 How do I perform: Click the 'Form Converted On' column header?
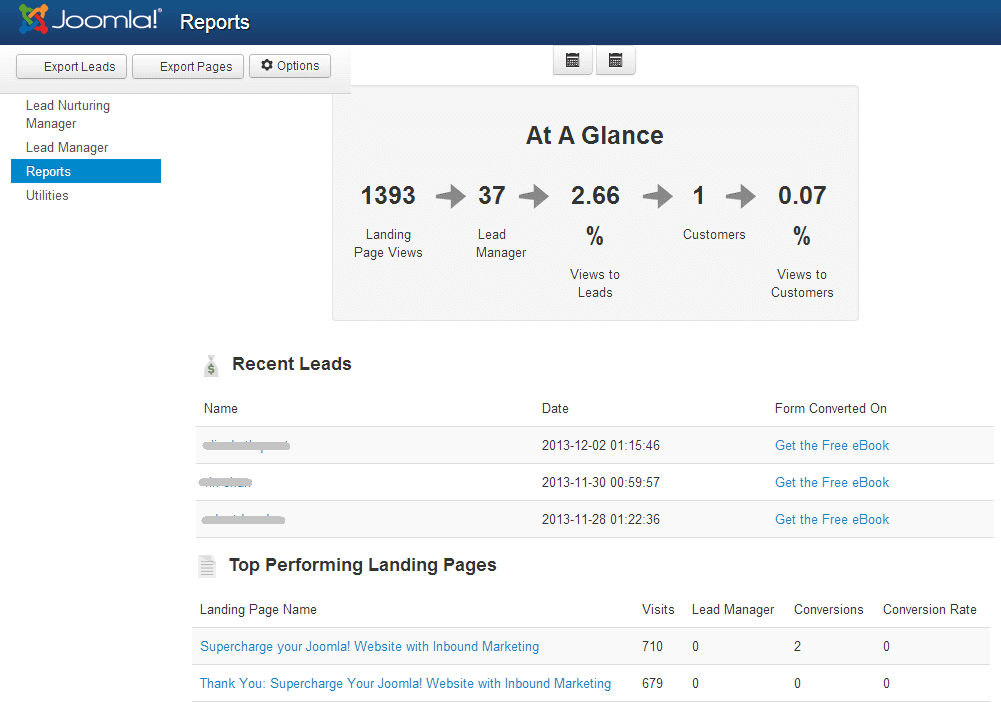pyautogui.click(x=831, y=408)
